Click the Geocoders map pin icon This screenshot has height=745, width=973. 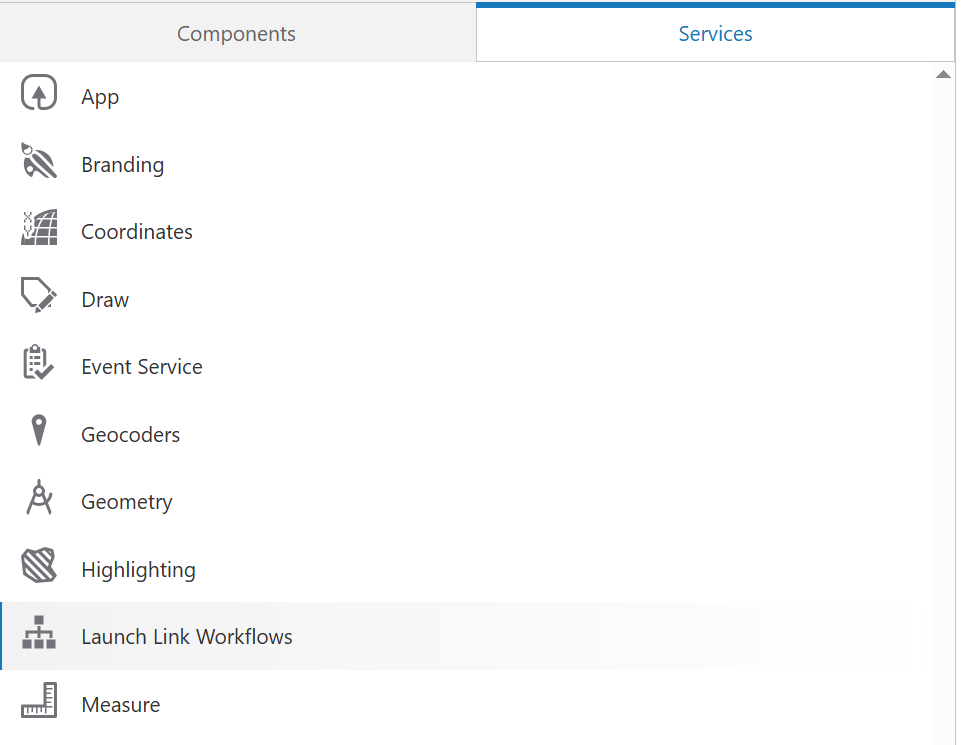click(x=39, y=432)
